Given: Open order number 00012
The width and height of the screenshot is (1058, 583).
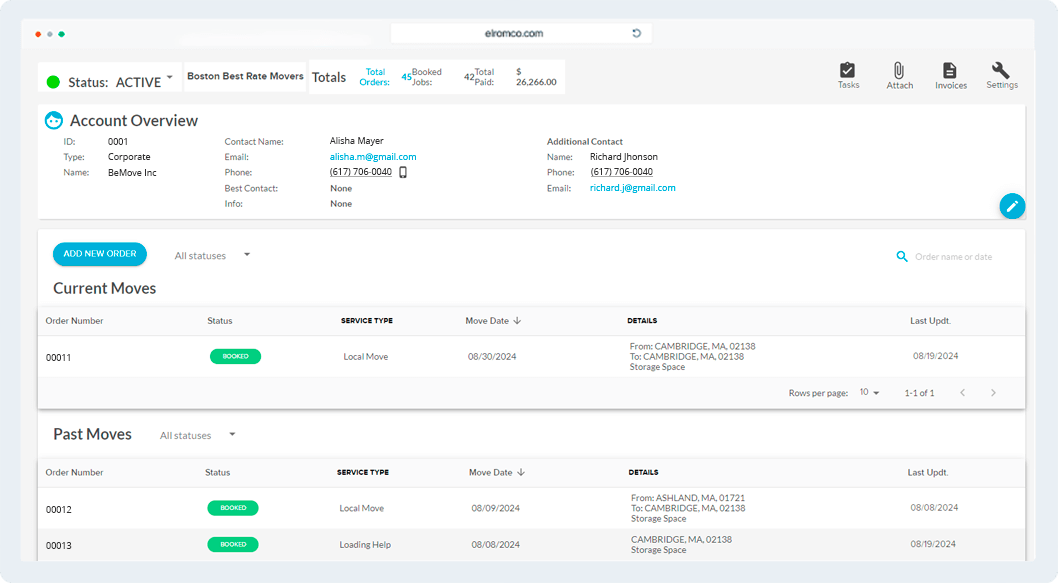Looking at the screenshot, I should click(59, 509).
